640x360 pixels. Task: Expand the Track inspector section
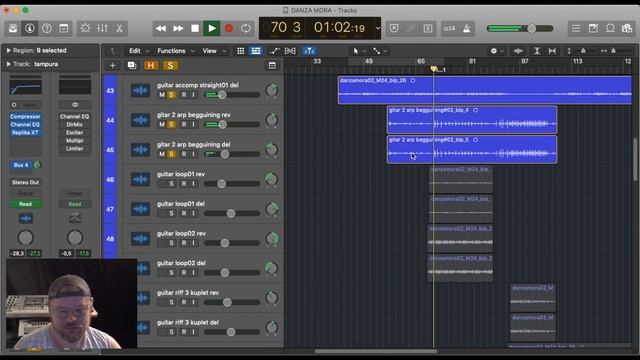pos(8,64)
